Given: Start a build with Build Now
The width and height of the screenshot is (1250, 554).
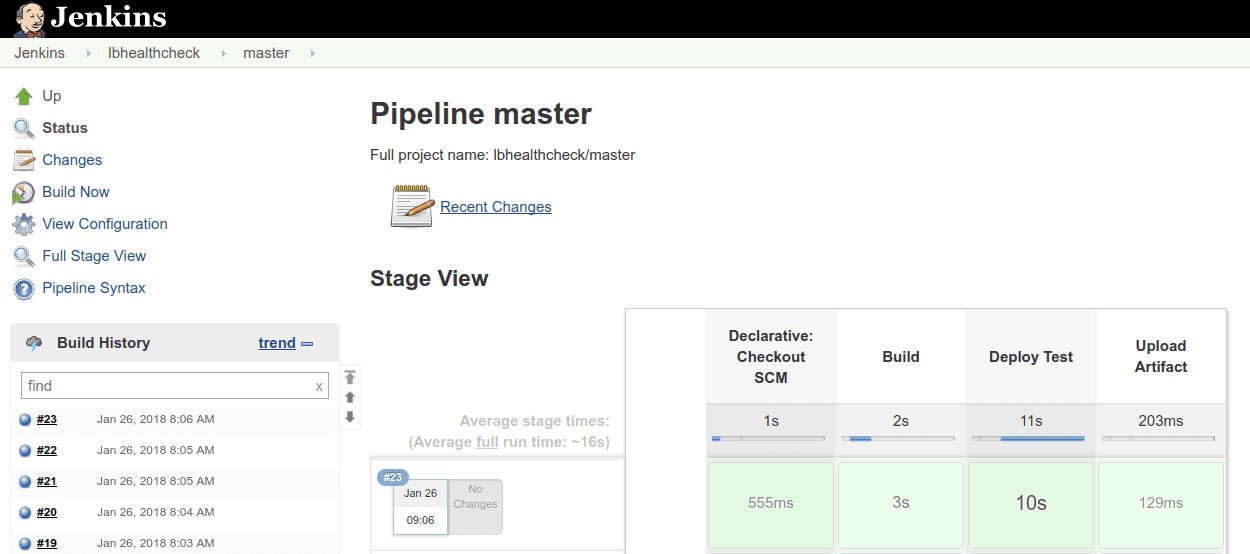Looking at the screenshot, I should point(76,192).
